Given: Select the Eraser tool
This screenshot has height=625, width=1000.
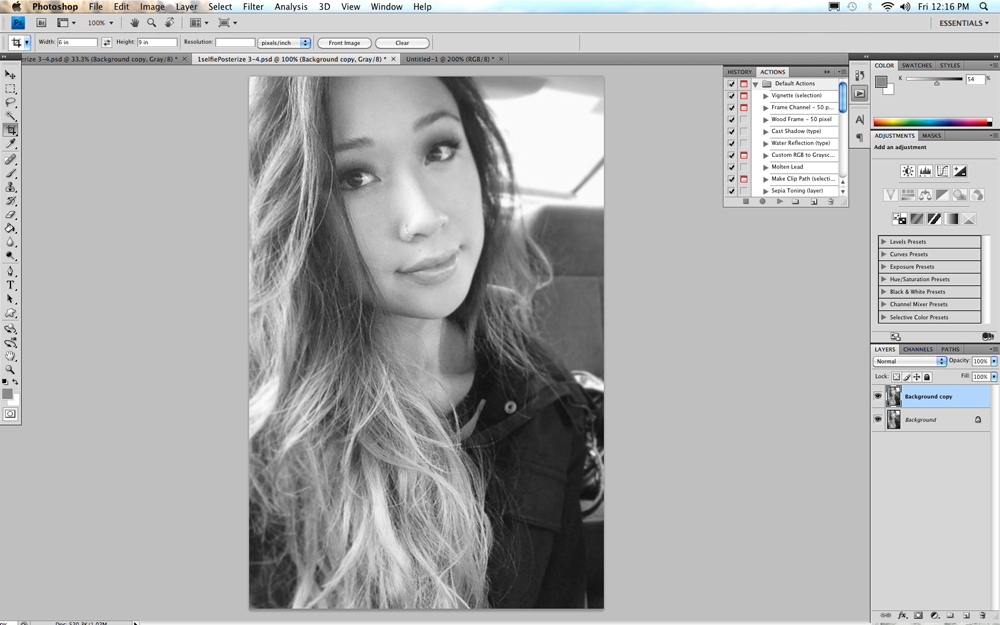Looking at the screenshot, I should (10, 215).
